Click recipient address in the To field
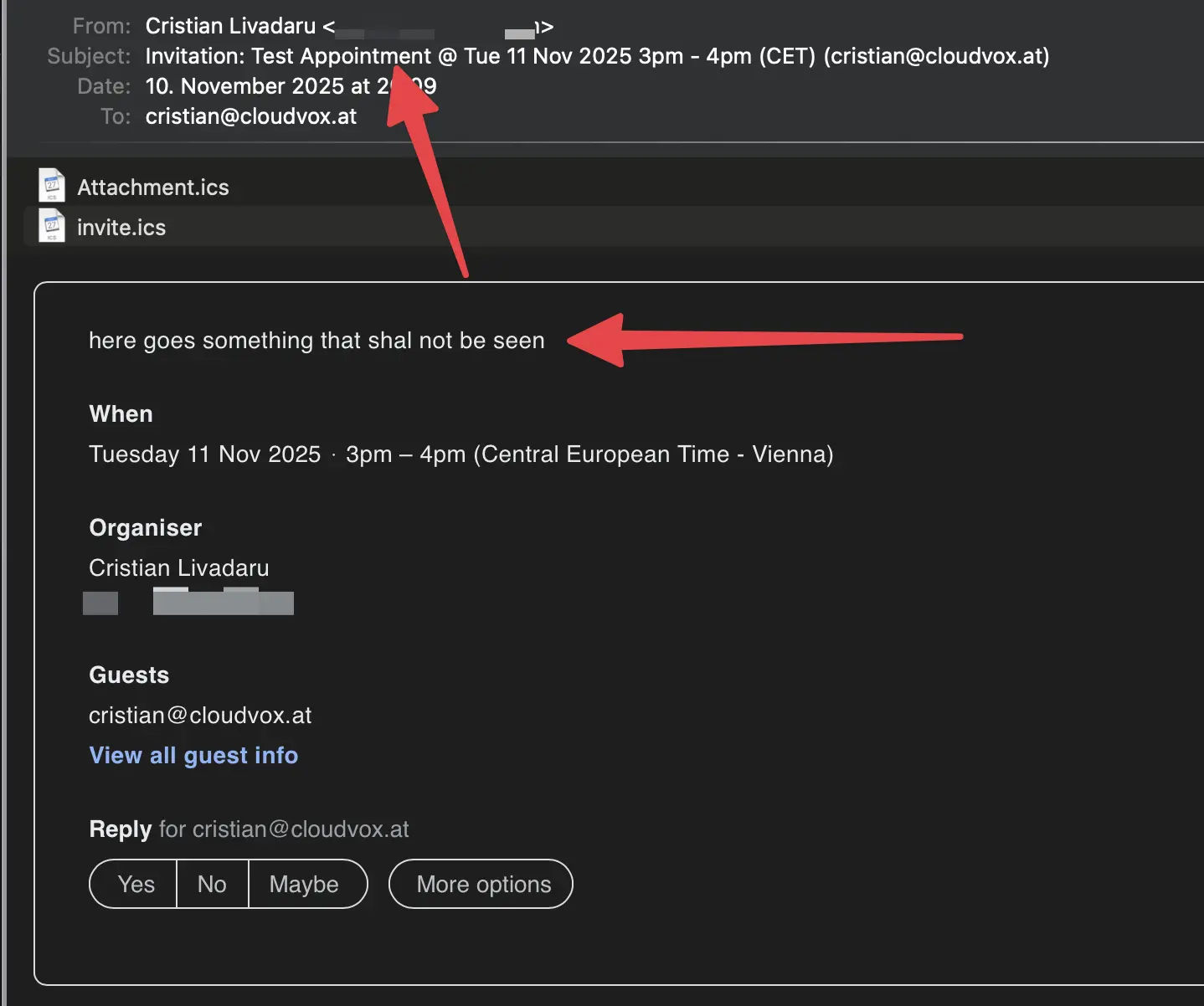The height and width of the screenshot is (1006, 1204). (251, 116)
